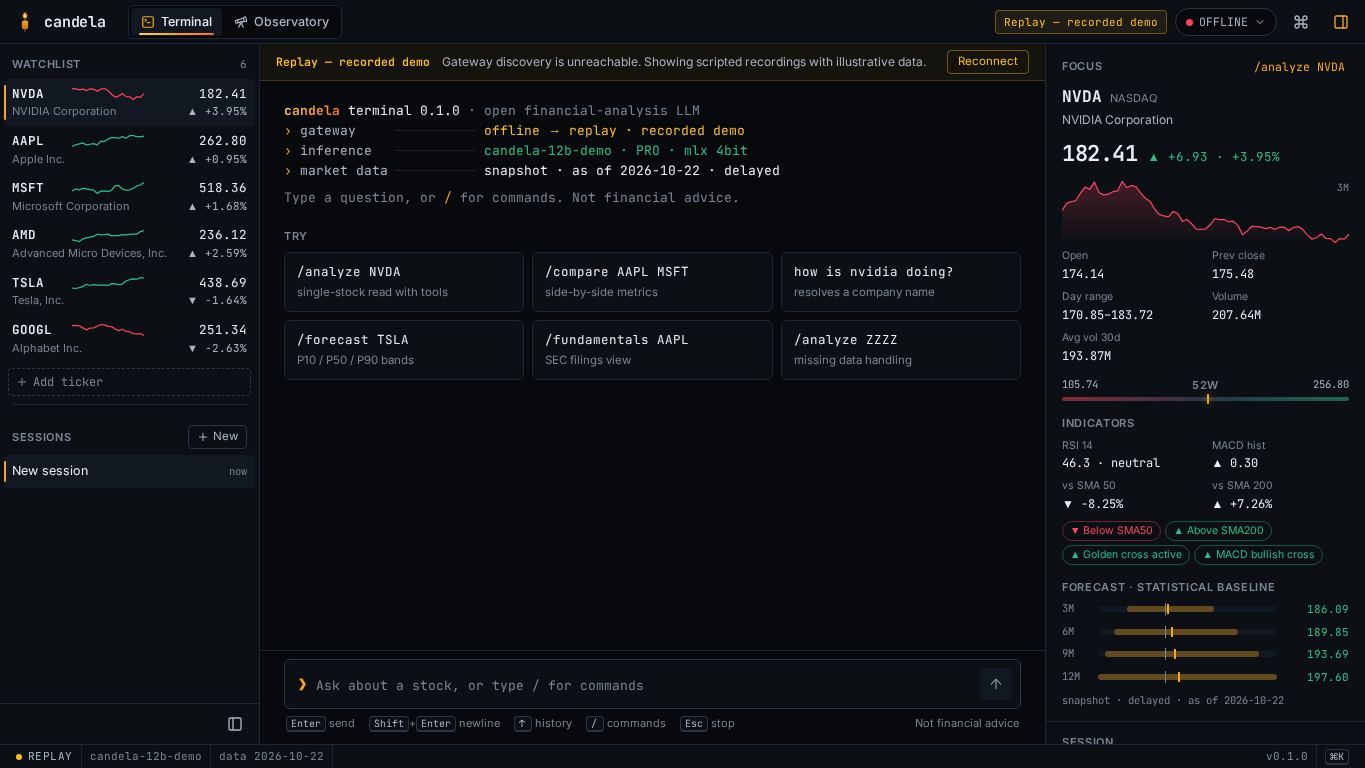Run the /forecast TSLA suggestion

point(404,350)
